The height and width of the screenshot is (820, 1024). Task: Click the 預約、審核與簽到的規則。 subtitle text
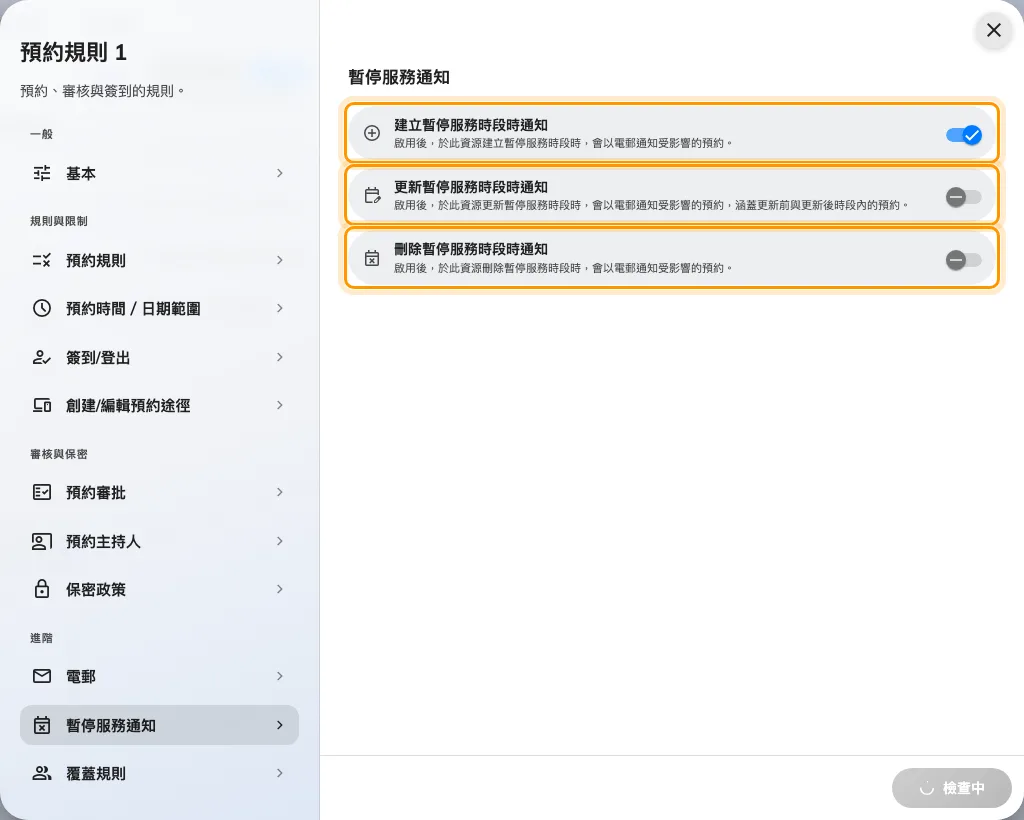tap(103, 91)
